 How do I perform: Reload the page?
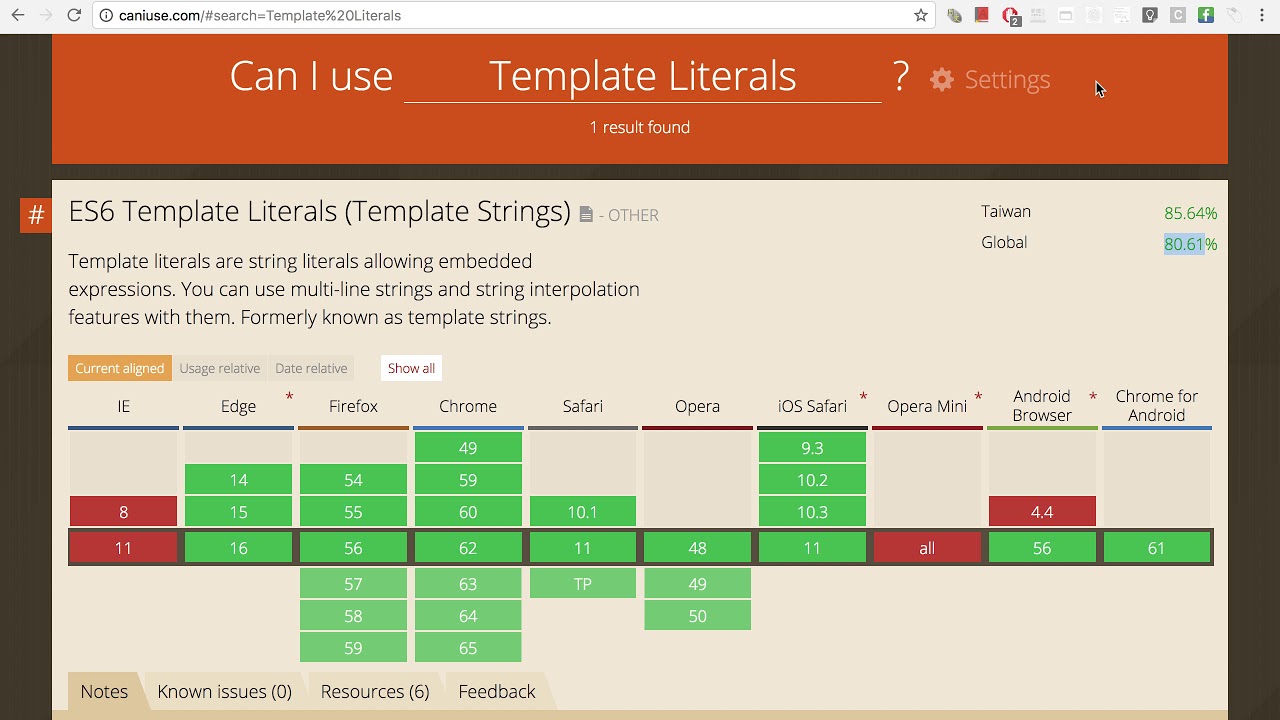tap(74, 15)
